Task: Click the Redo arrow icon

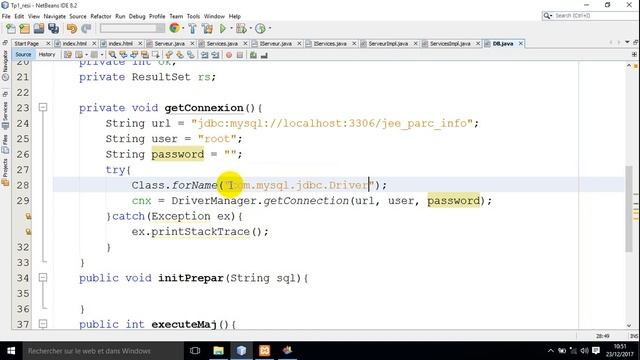Action: (86, 29)
